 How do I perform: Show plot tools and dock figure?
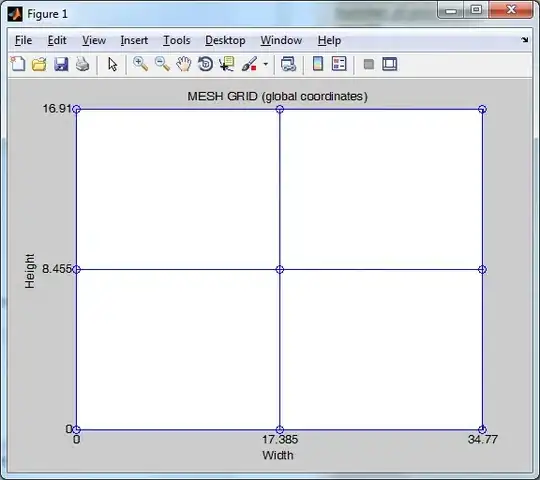tap(390, 64)
